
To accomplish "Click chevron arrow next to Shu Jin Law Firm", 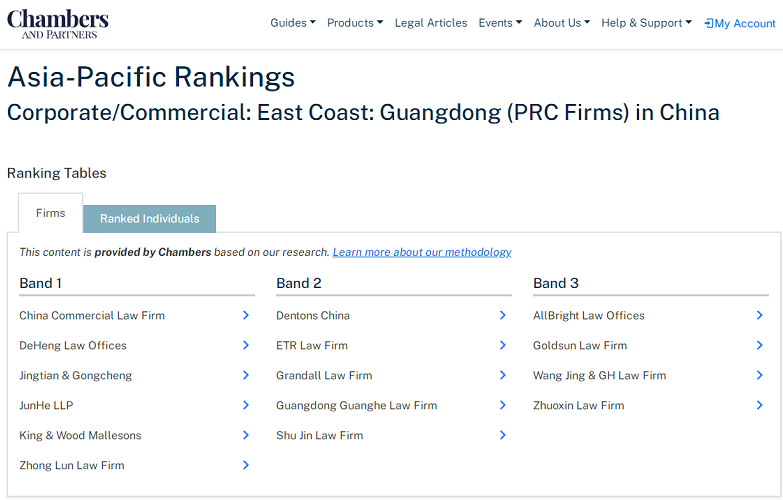I will (x=503, y=435).
